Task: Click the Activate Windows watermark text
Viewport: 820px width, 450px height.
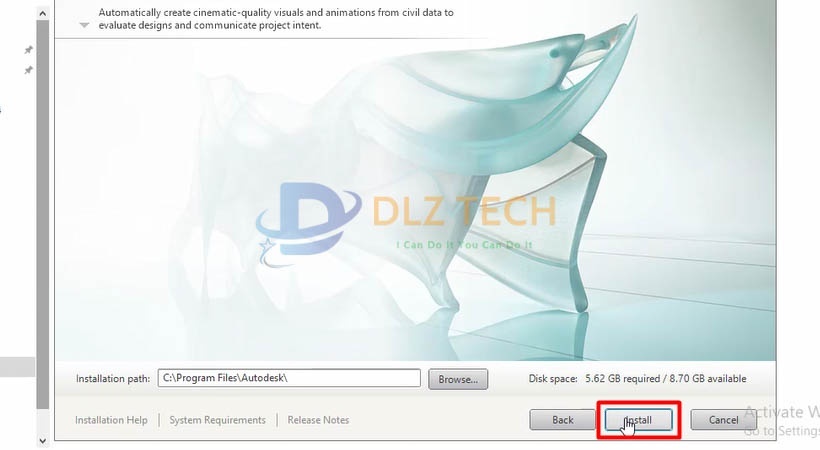Action: 781,420
